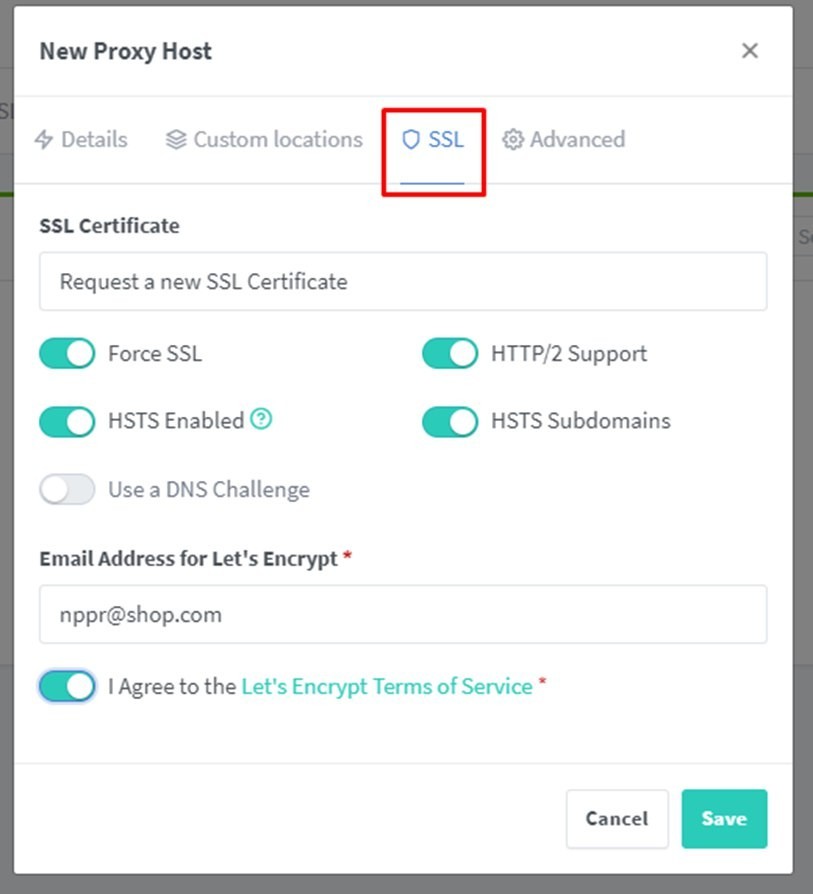Click the gear icon beside Advanced
The image size is (813, 894).
click(513, 140)
